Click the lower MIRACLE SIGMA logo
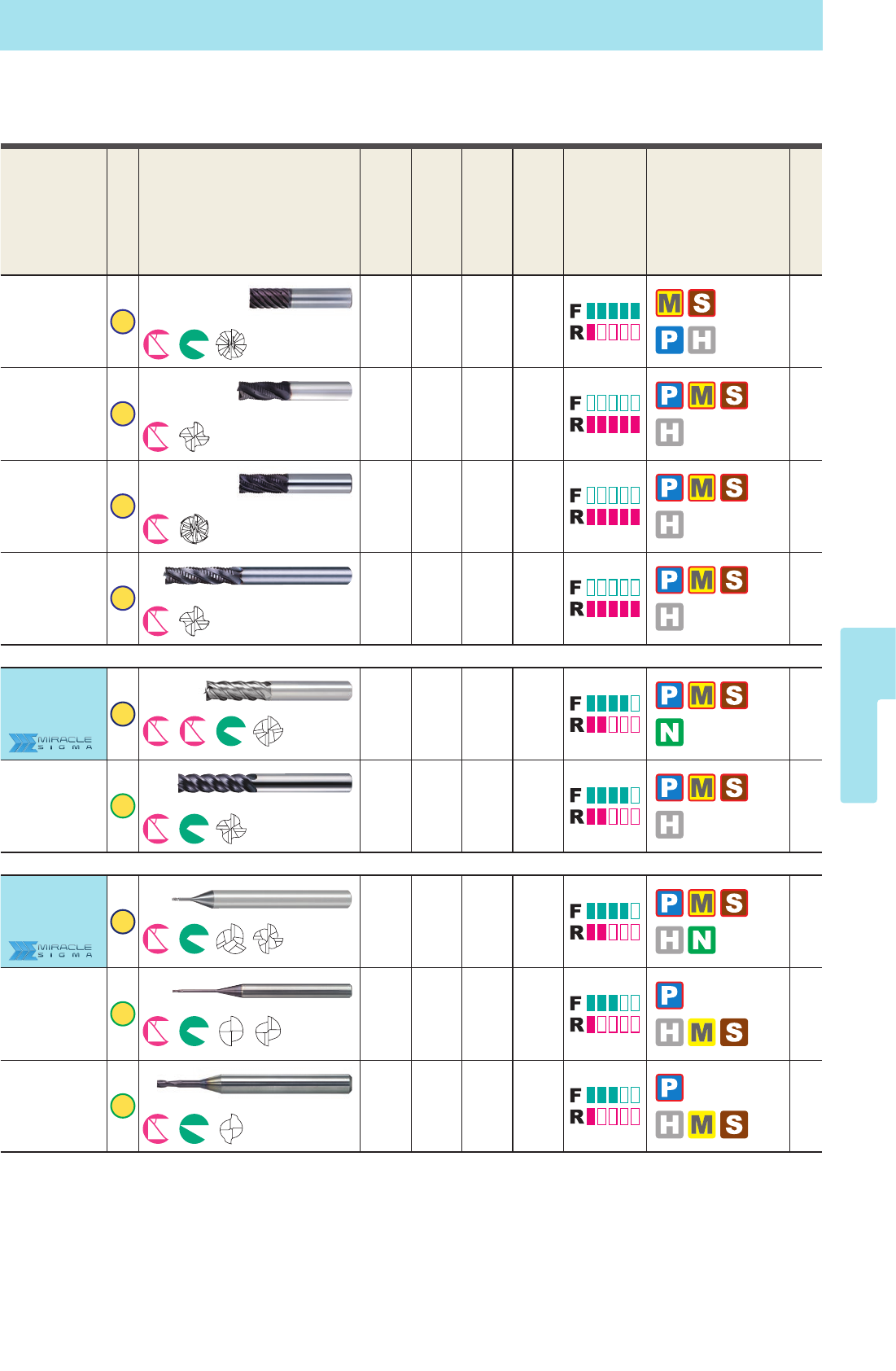The height and width of the screenshot is (1371, 896). coord(50,950)
